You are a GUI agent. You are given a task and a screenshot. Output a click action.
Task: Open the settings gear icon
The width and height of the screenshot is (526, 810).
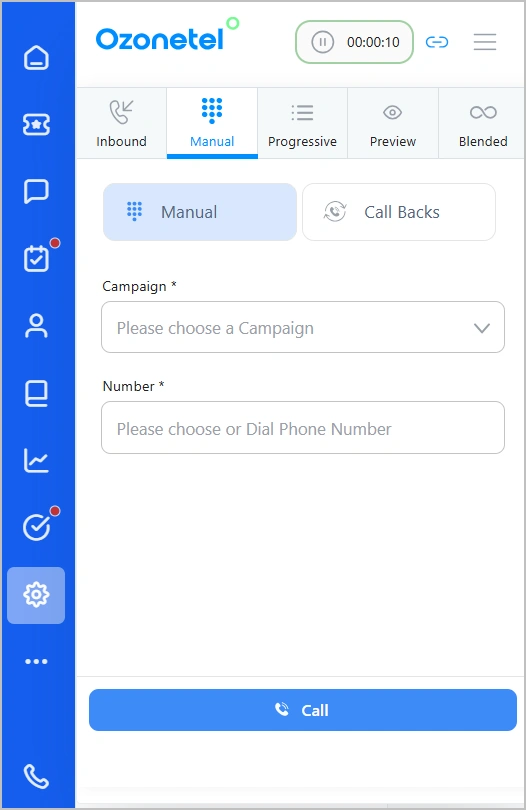(36, 595)
